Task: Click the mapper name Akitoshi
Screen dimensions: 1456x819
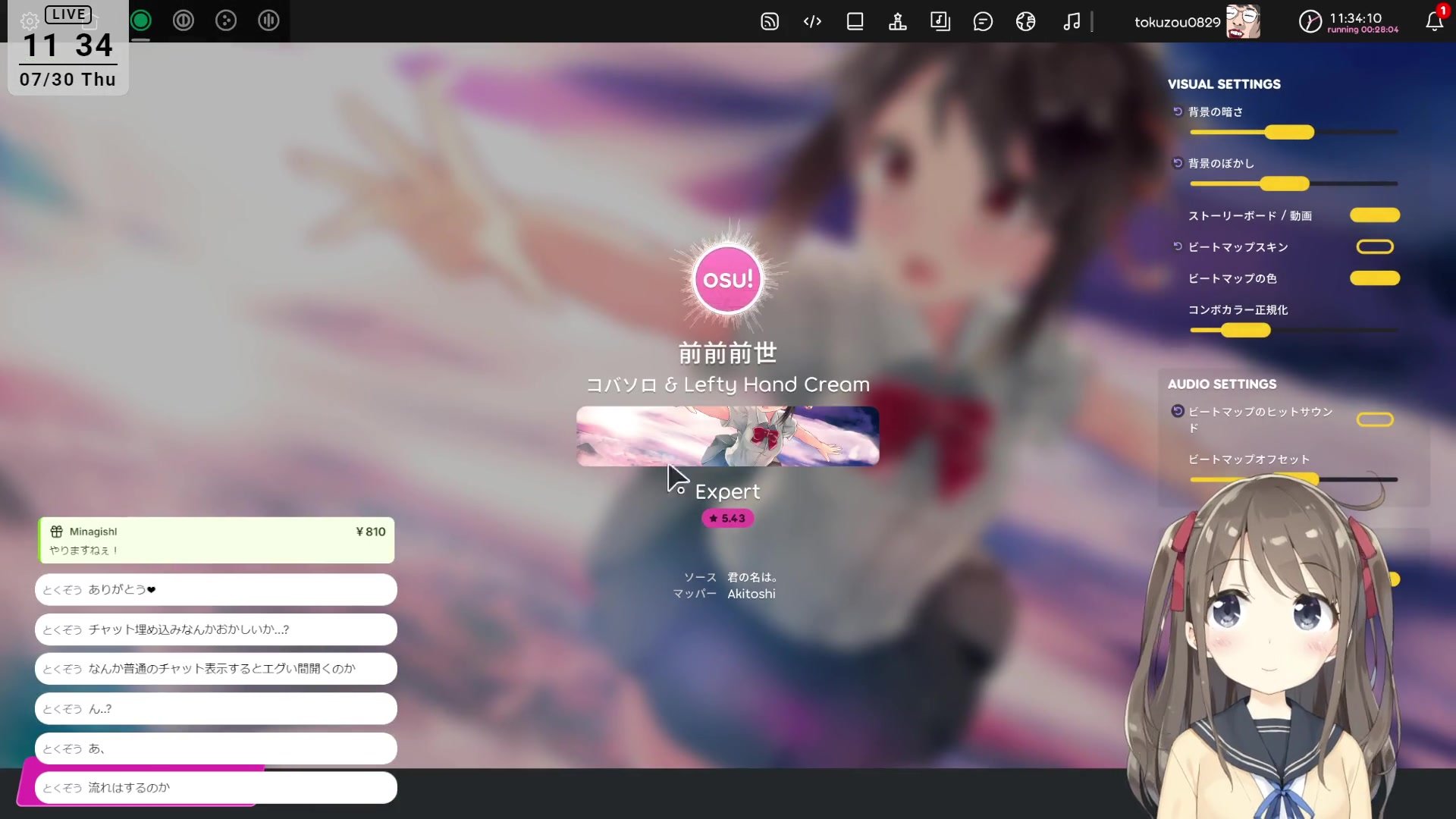Action: [752, 594]
